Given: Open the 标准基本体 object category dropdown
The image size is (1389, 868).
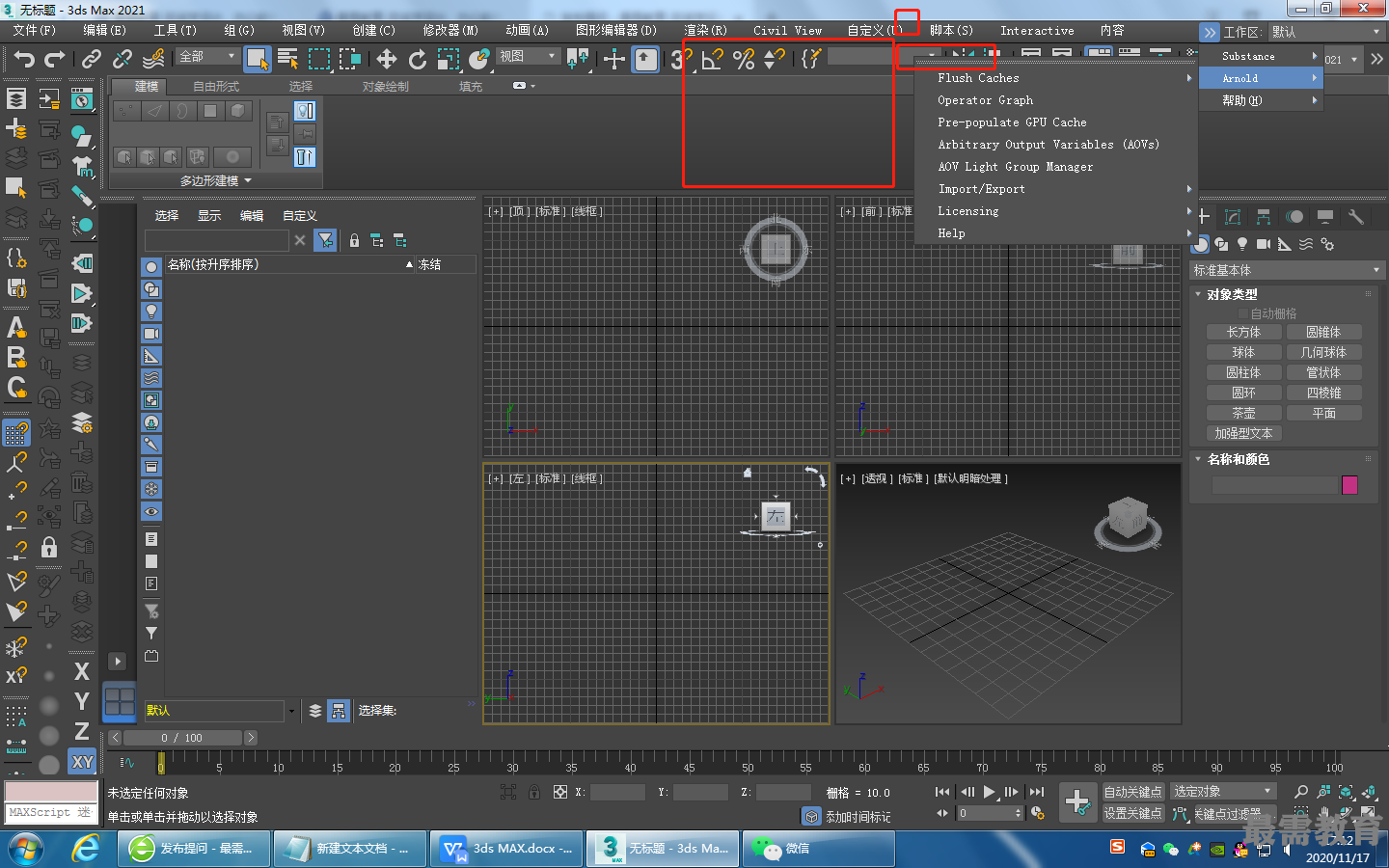Looking at the screenshot, I should [x=1287, y=270].
